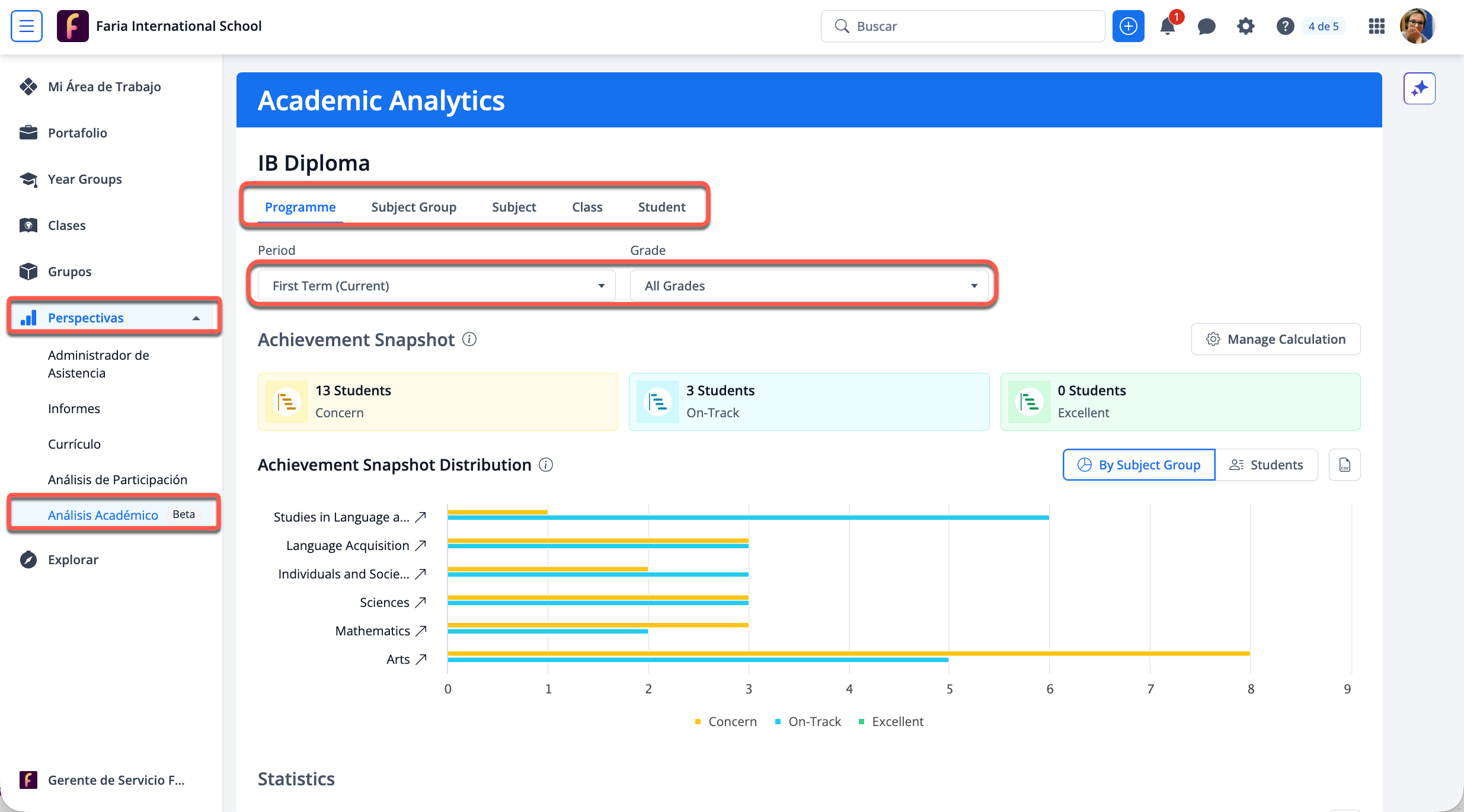Export distribution chart as CSV

pyautogui.click(x=1344, y=465)
